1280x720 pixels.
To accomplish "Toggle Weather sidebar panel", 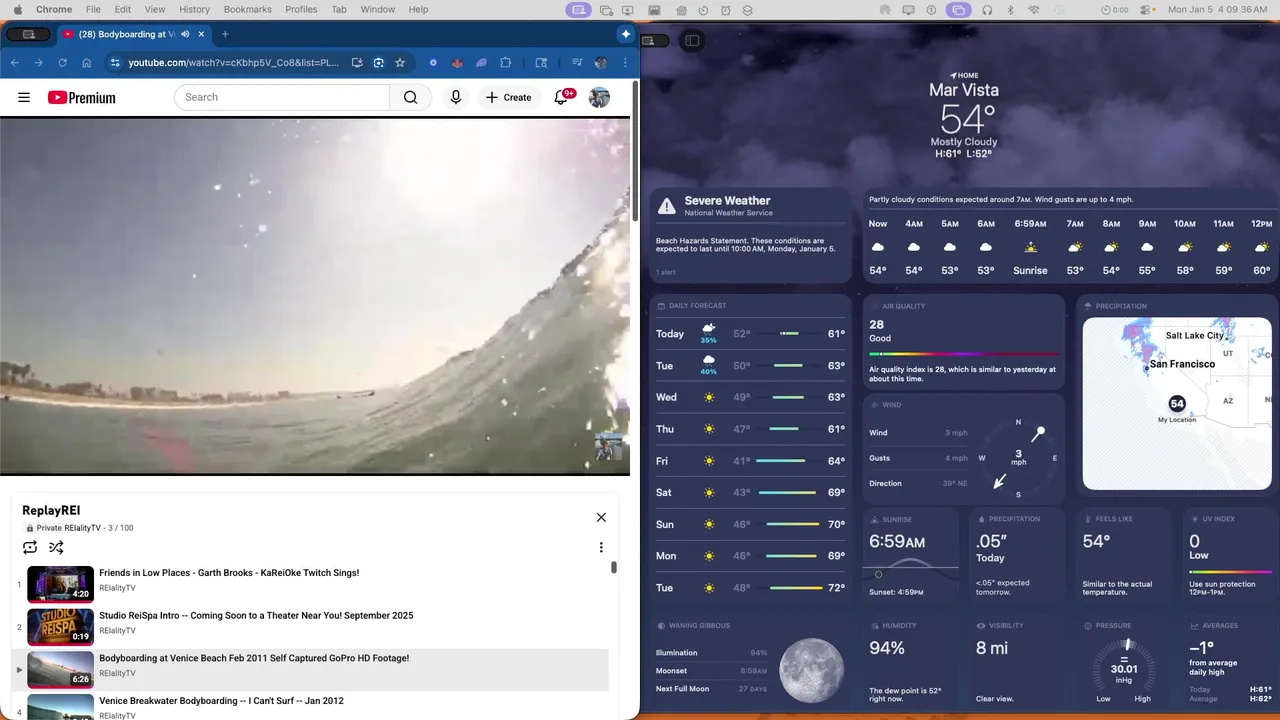I will point(692,41).
